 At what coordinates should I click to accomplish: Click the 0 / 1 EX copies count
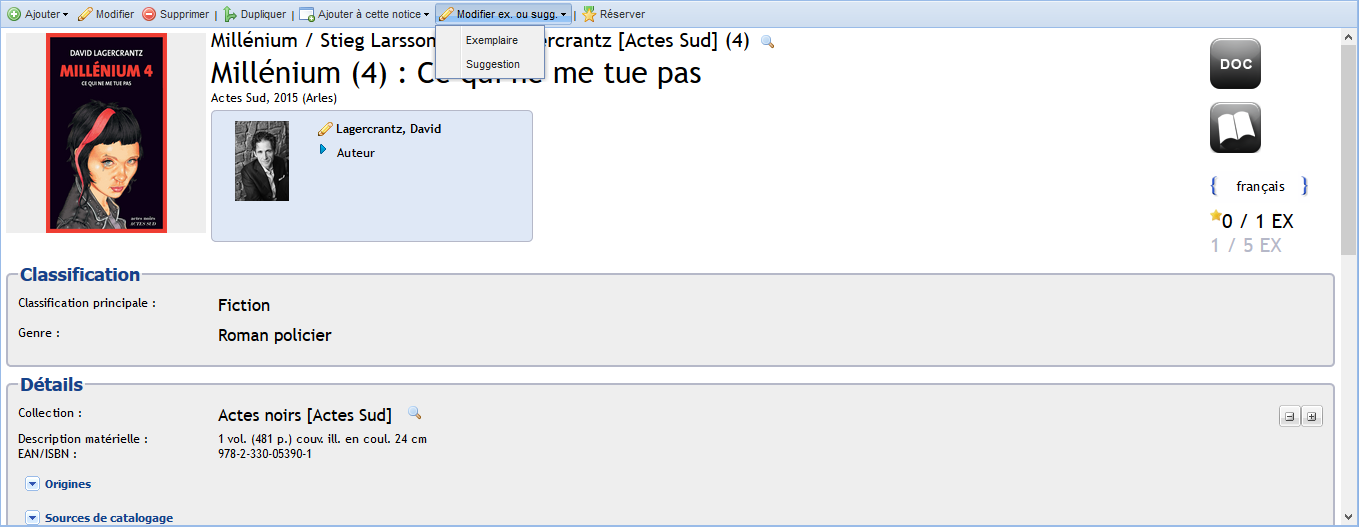tap(1258, 222)
